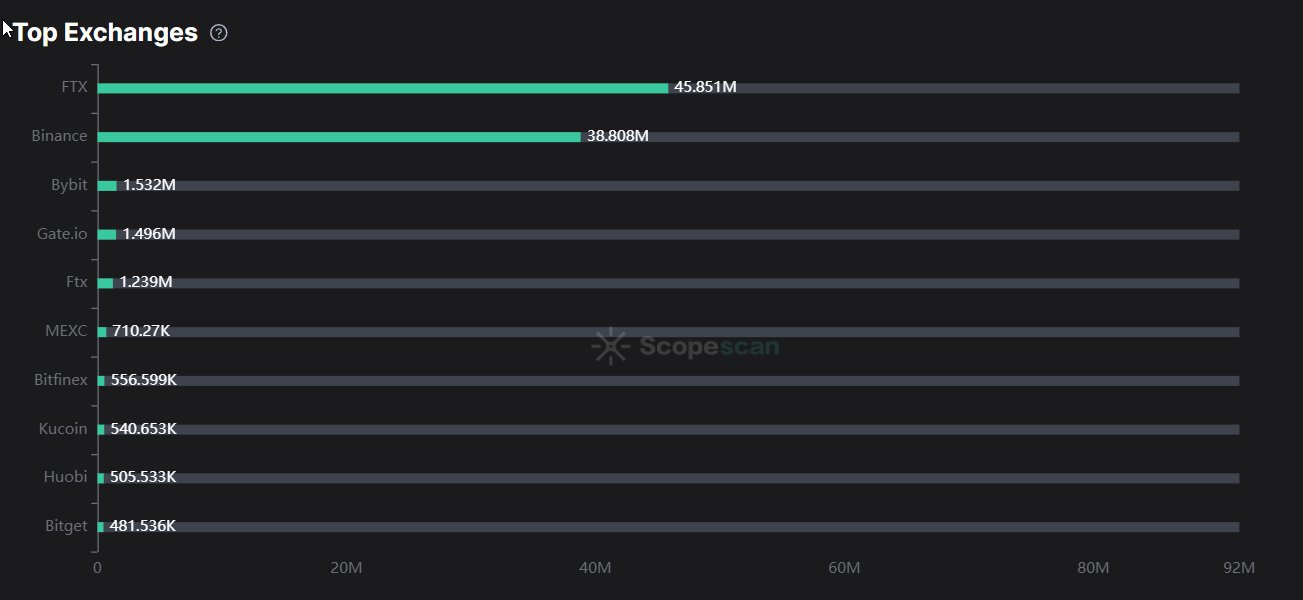Select the FTX axis label
The width and height of the screenshot is (1303, 600).
point(74,87)
